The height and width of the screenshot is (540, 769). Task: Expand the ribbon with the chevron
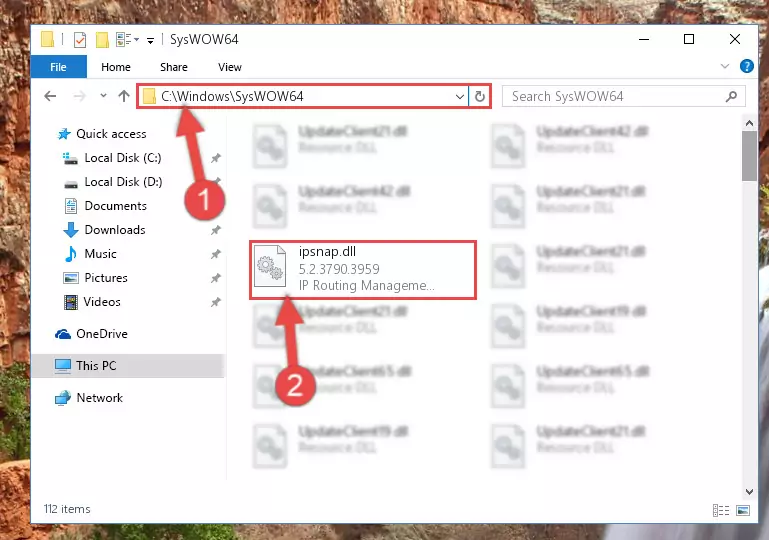[x=724, y=66]
